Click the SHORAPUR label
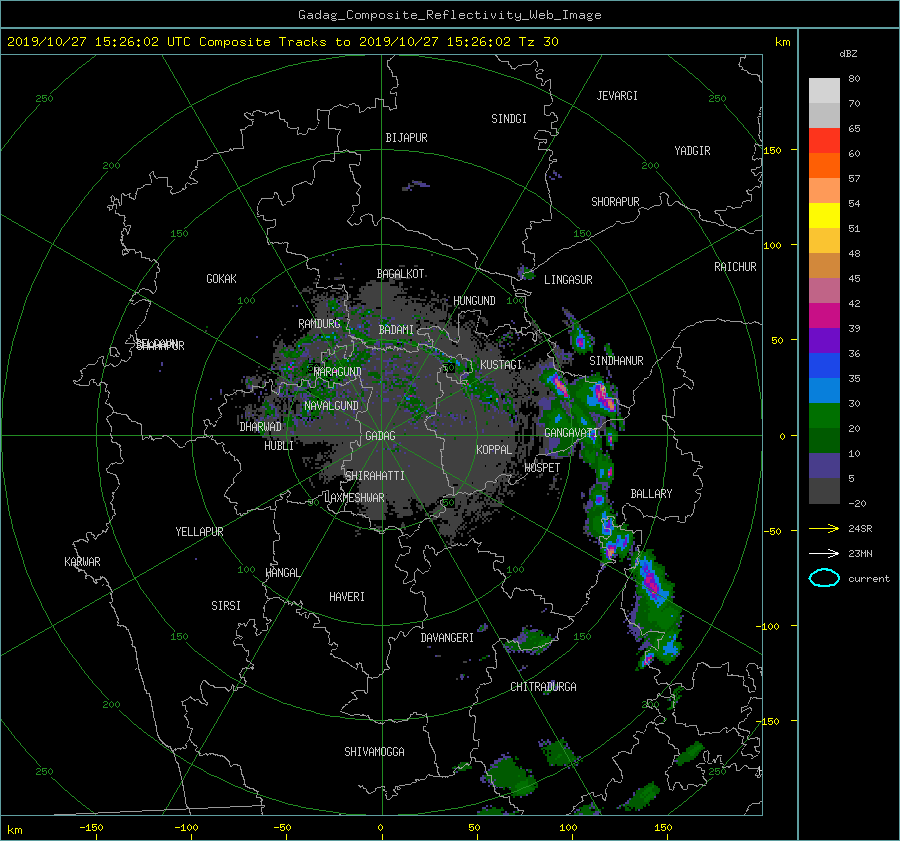900x841 pixels. point(615,202)
